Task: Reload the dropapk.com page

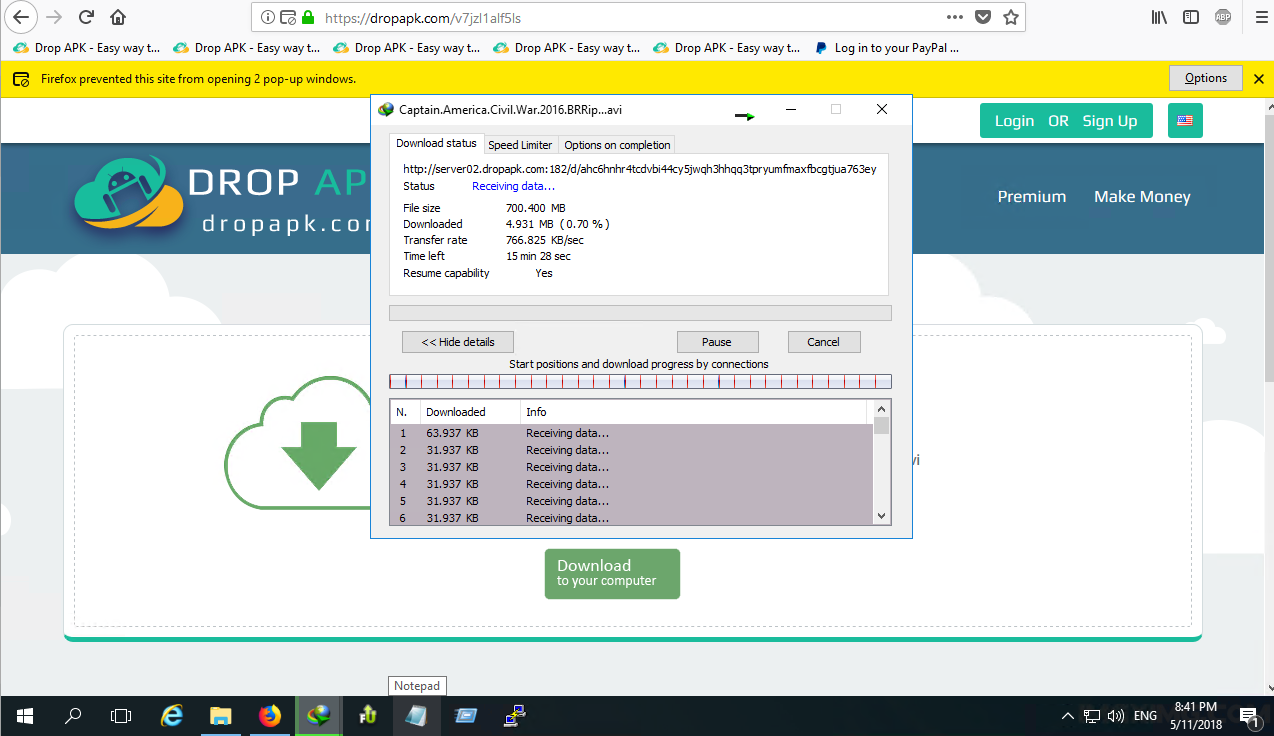Action: coord(86,17)
